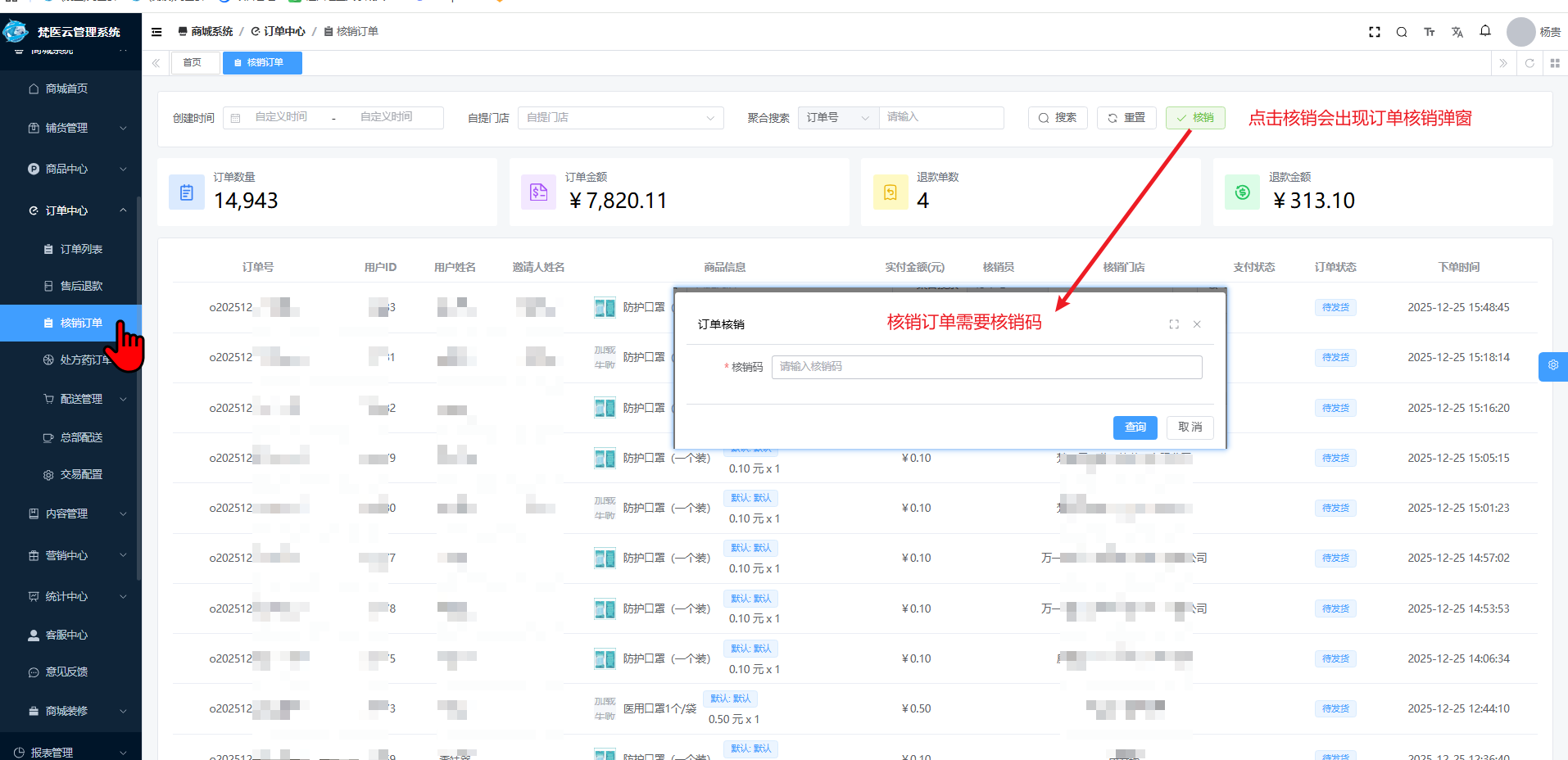Image resolution: width=1568 pixels, height=760 pixels.
Task: Click 查询 in the 订单核销 dialog
Action: 1135,427
